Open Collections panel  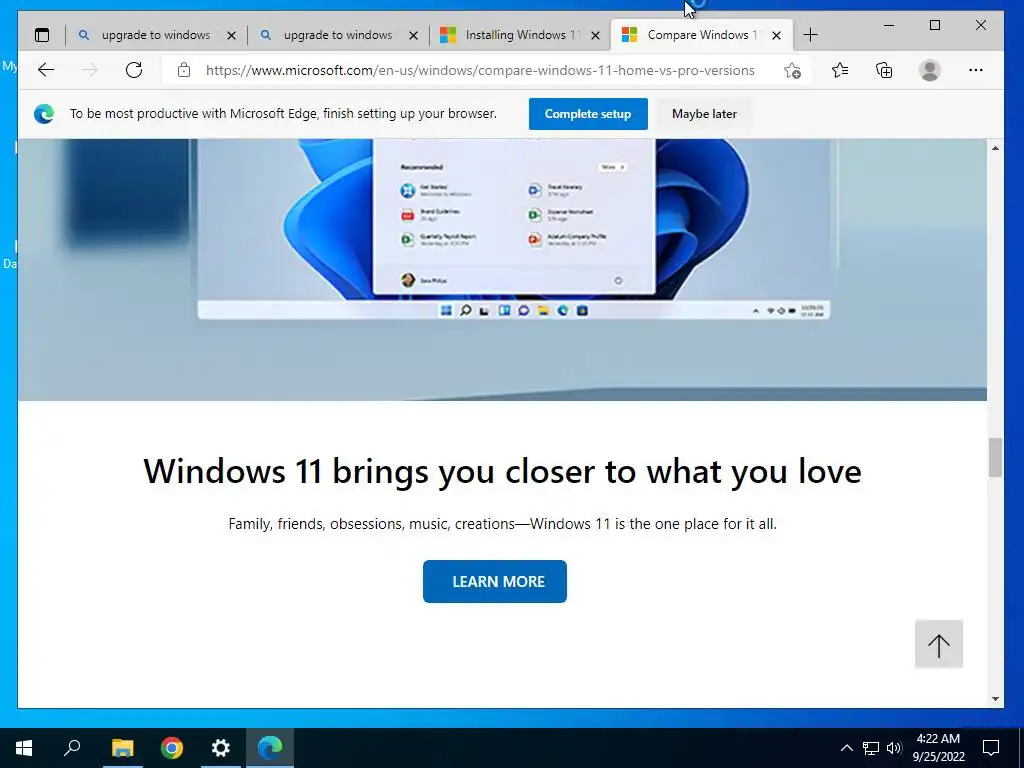884,70
